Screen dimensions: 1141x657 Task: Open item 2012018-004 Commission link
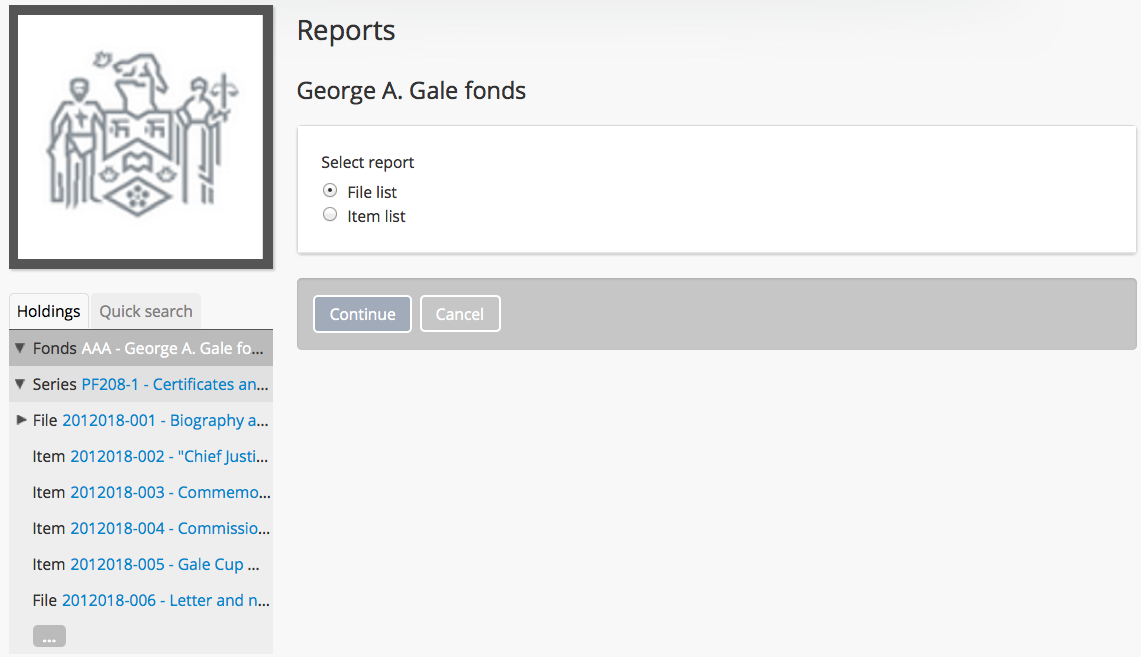point(169,528)
